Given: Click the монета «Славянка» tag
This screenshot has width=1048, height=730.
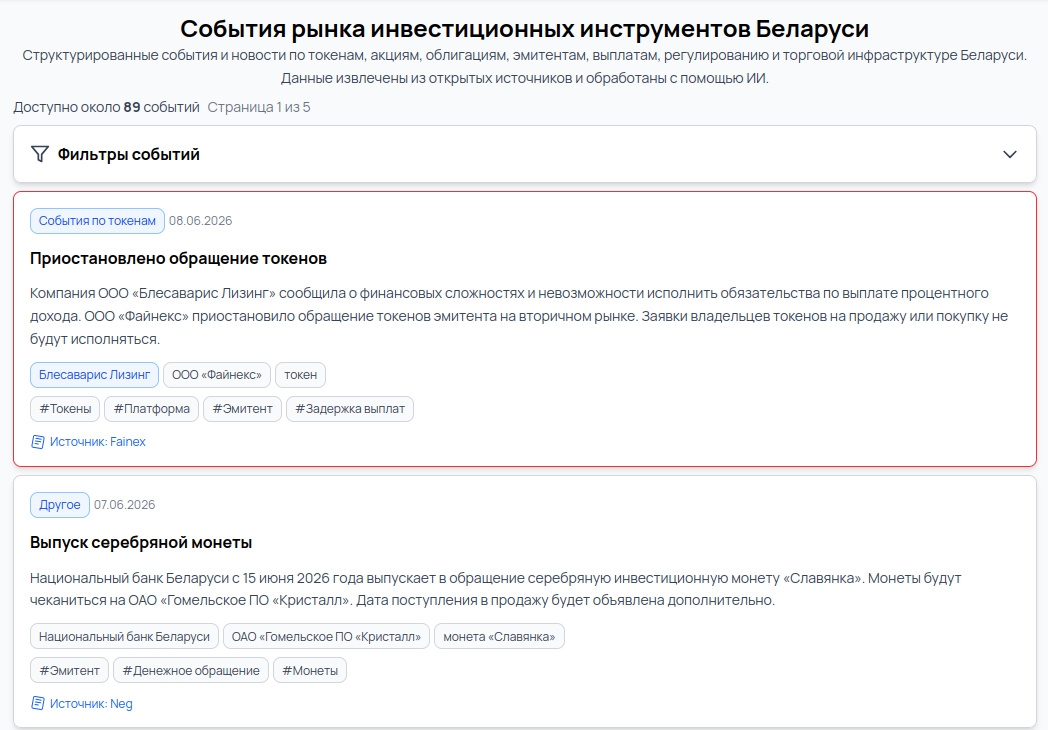Looking at the screenshot, I should click(x=499, y=636).
